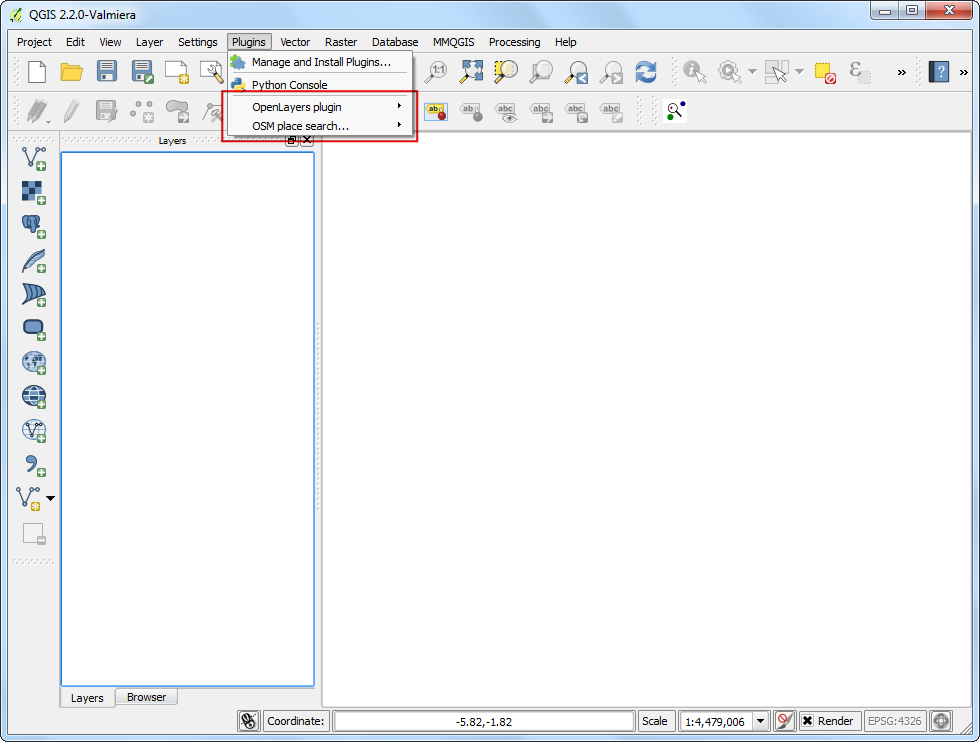Switch to the Browser tab
Image resolution: width=980 pixels, height=742 pixels.
(x=146, y=696)
